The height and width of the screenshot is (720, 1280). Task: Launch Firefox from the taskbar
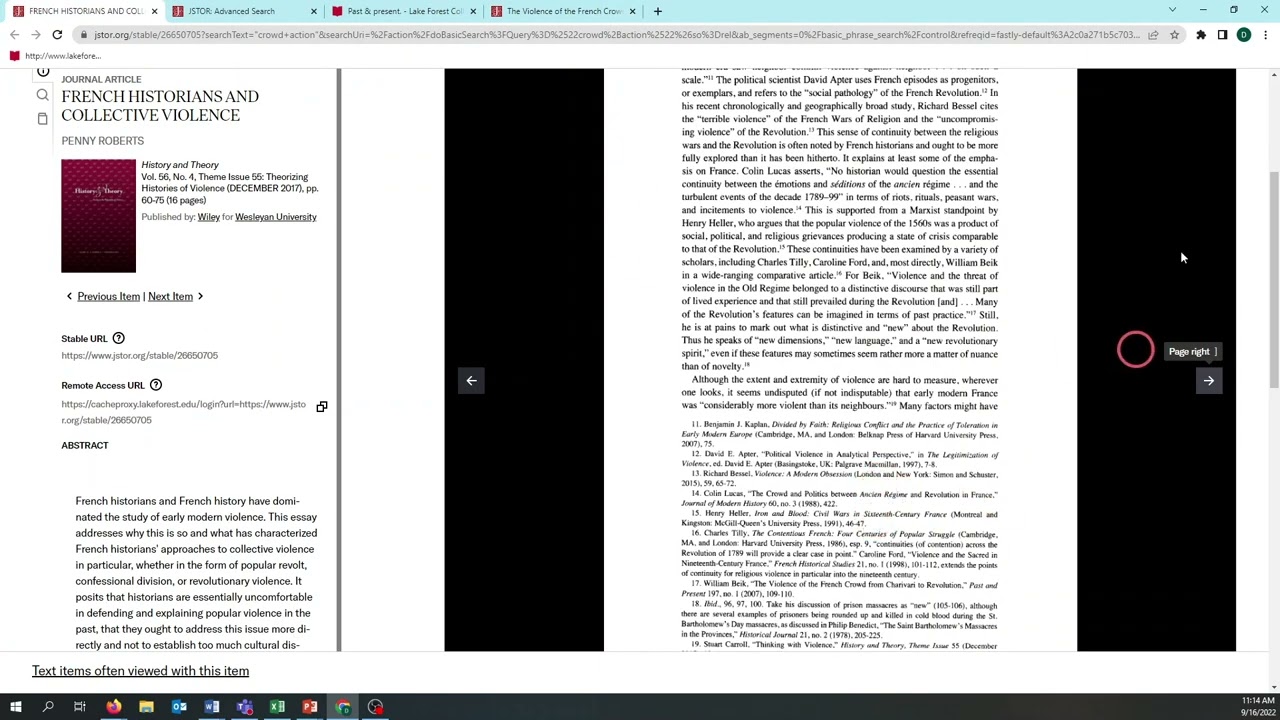pyautogui.click(x=113, y=707)
